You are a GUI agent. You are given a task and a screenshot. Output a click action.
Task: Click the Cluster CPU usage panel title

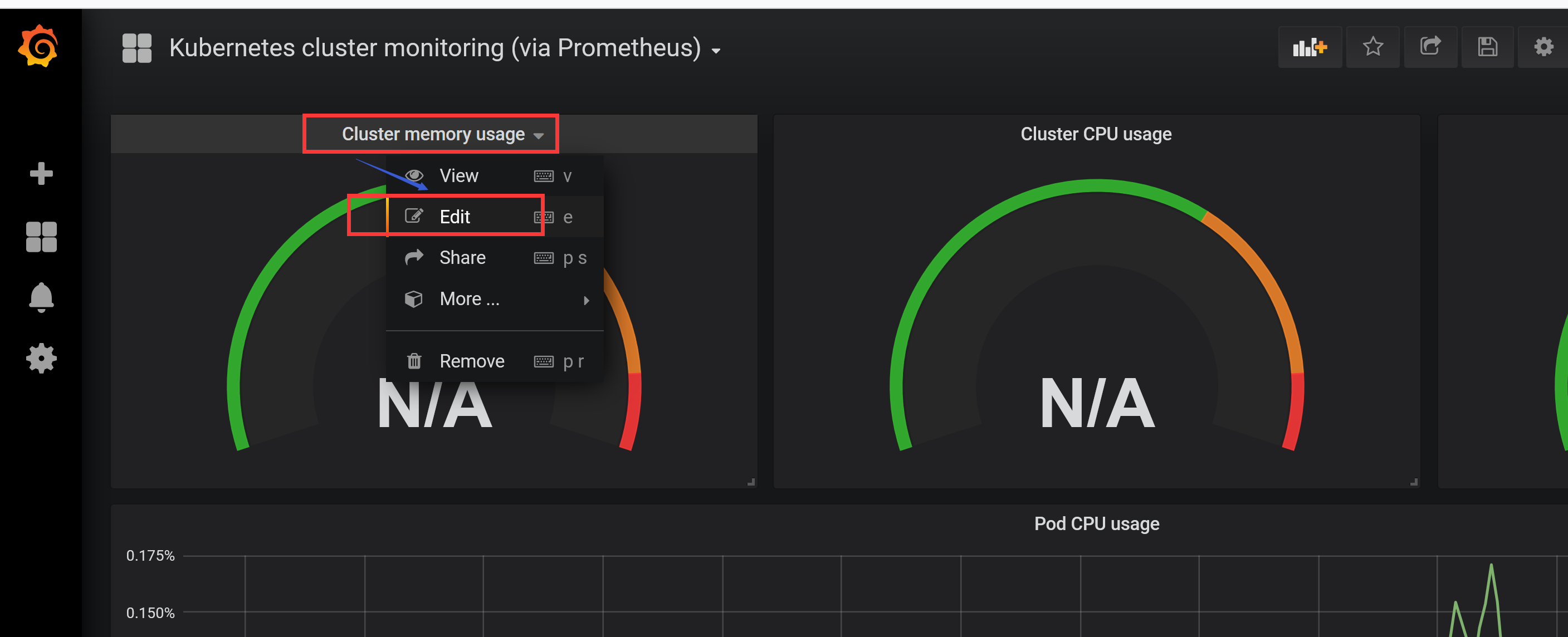(1096, 134)
